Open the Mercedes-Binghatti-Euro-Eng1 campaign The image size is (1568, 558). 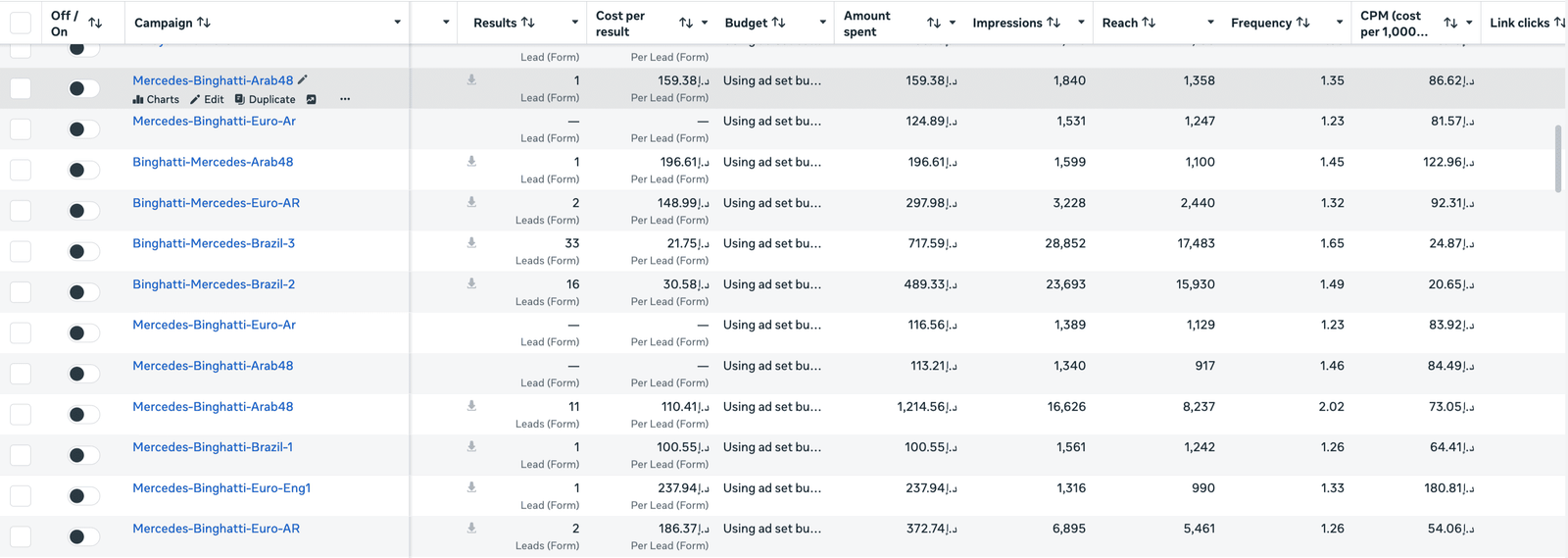click(221, 487)
